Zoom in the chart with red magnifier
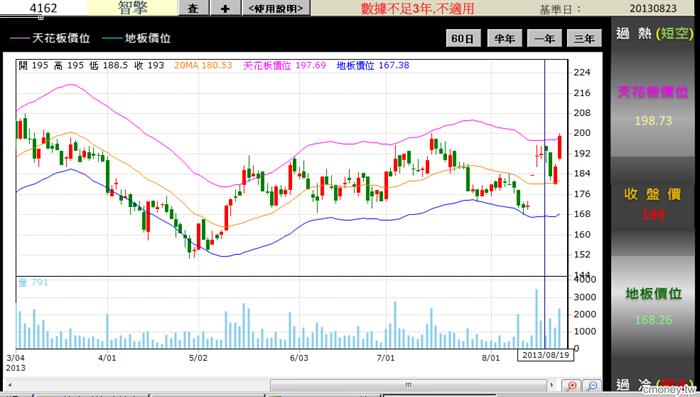Viewport: 700px width, 397px height. tap(571, 386)
